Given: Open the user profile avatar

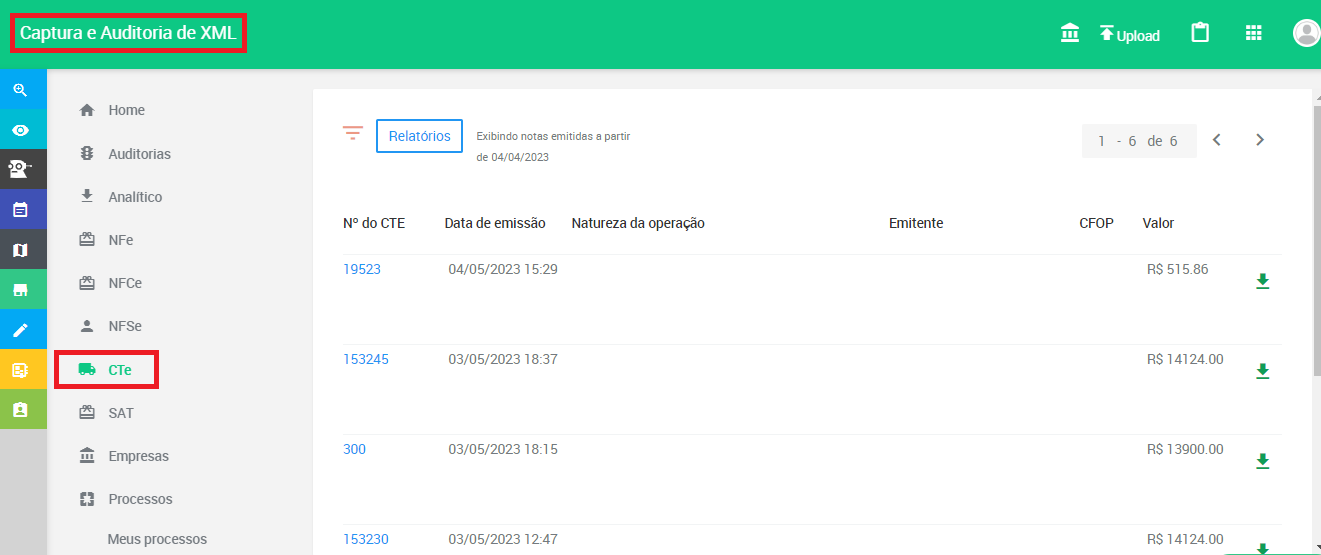Looking at the screenshot, I should (x=1306, y=33).
